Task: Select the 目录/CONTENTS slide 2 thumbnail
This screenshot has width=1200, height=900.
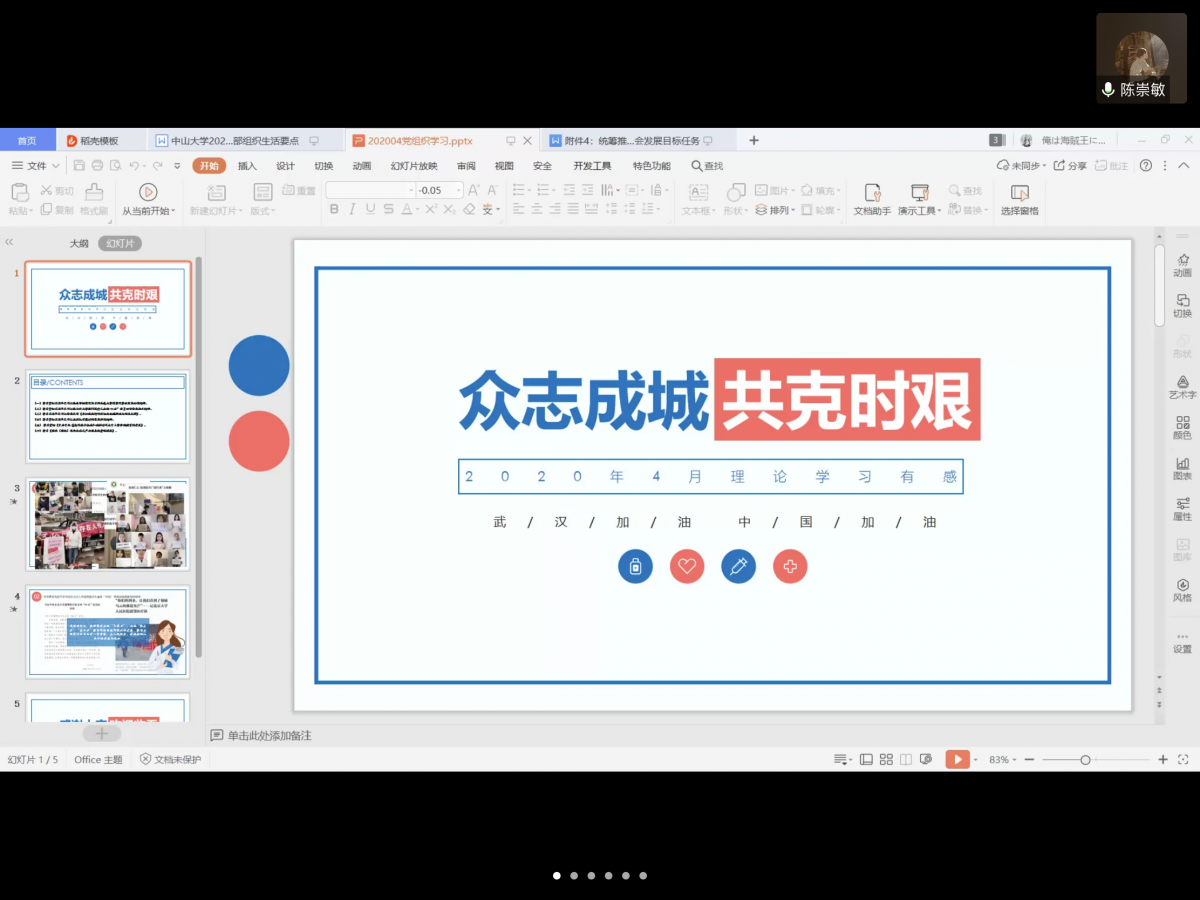Action: click(x=108, y=416)
